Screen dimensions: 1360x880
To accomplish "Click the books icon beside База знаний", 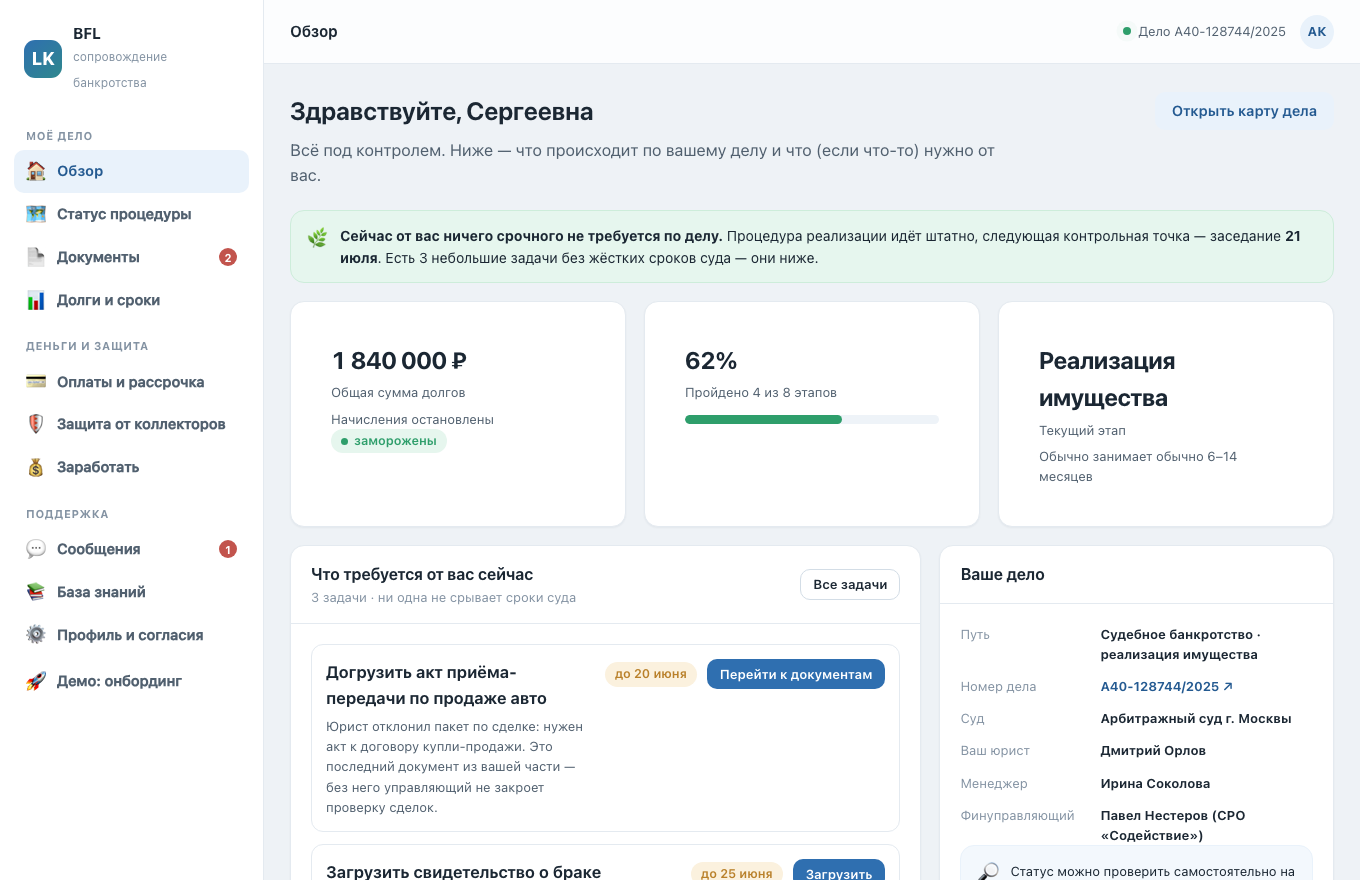I will (36, 592).
